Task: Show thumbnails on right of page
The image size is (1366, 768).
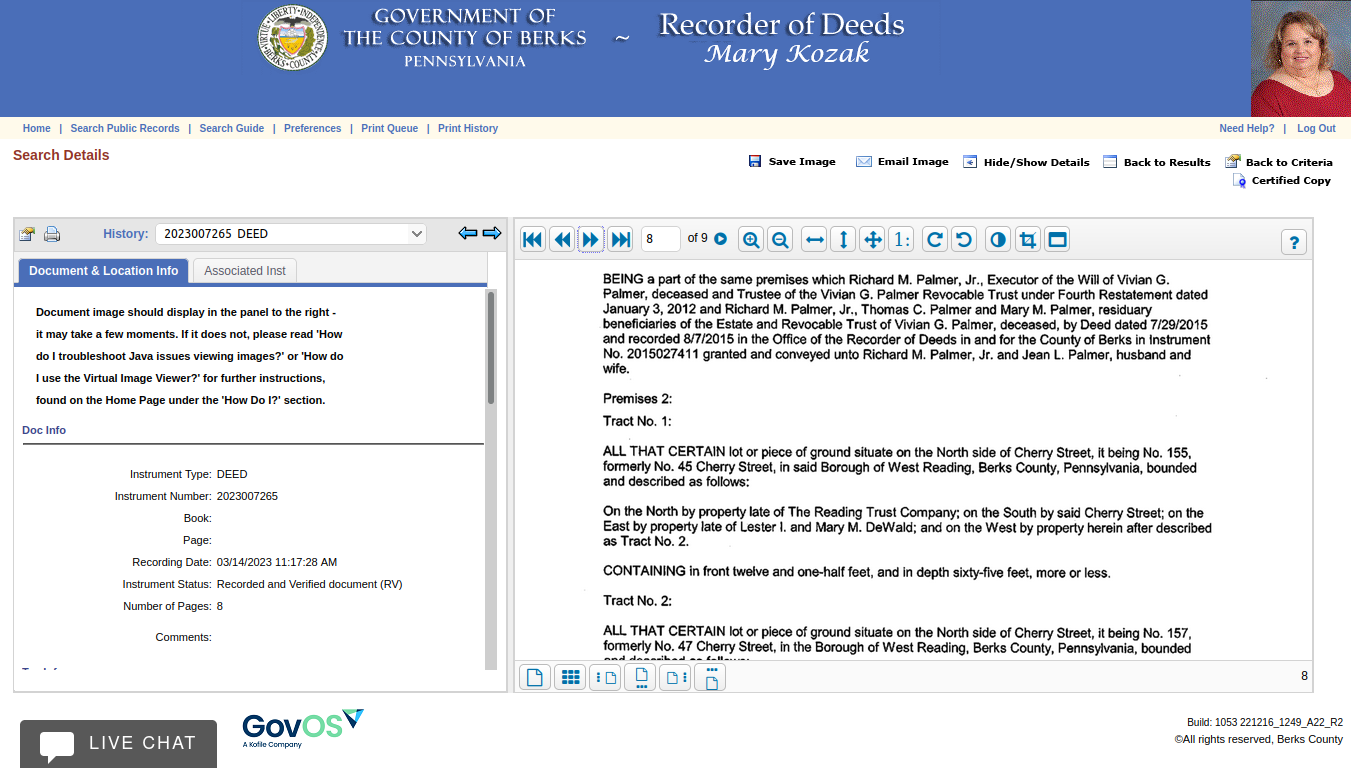Action: click(x=675, y=677)
